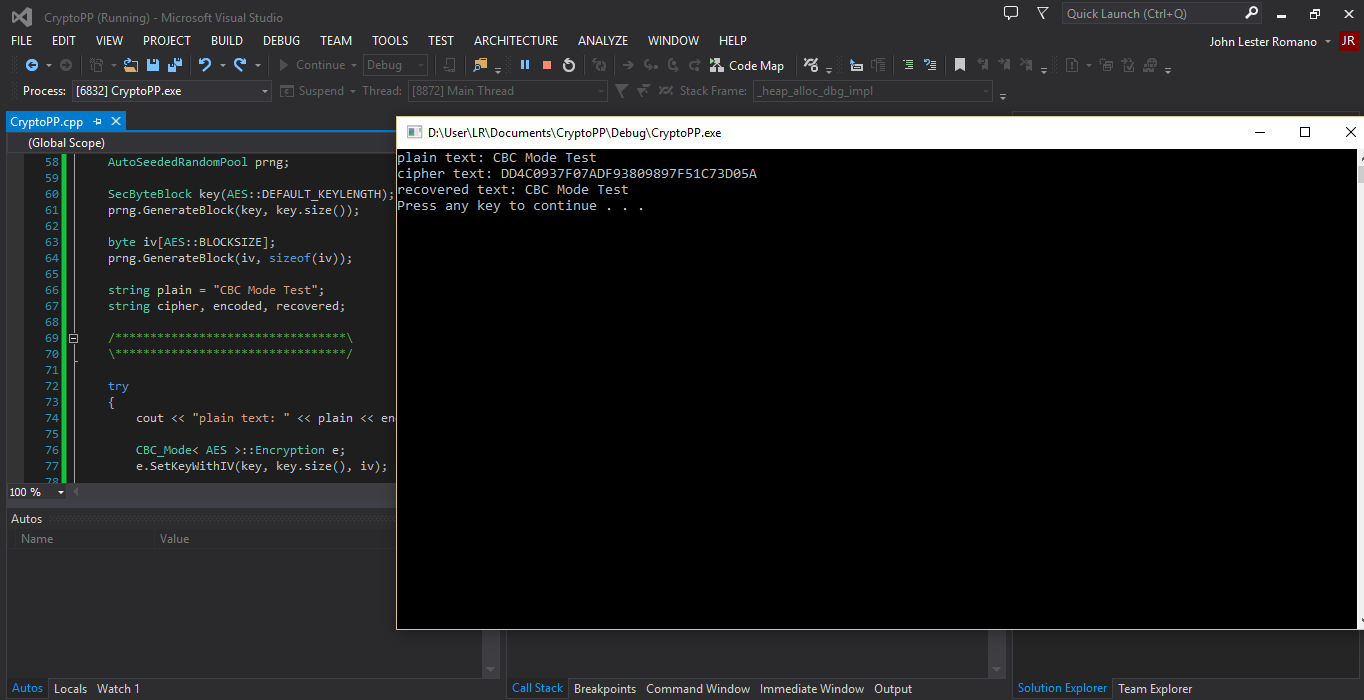This screenshot has height=700, width=1364.
Task: Switch to the Output tab
Action: coord(893,688)
